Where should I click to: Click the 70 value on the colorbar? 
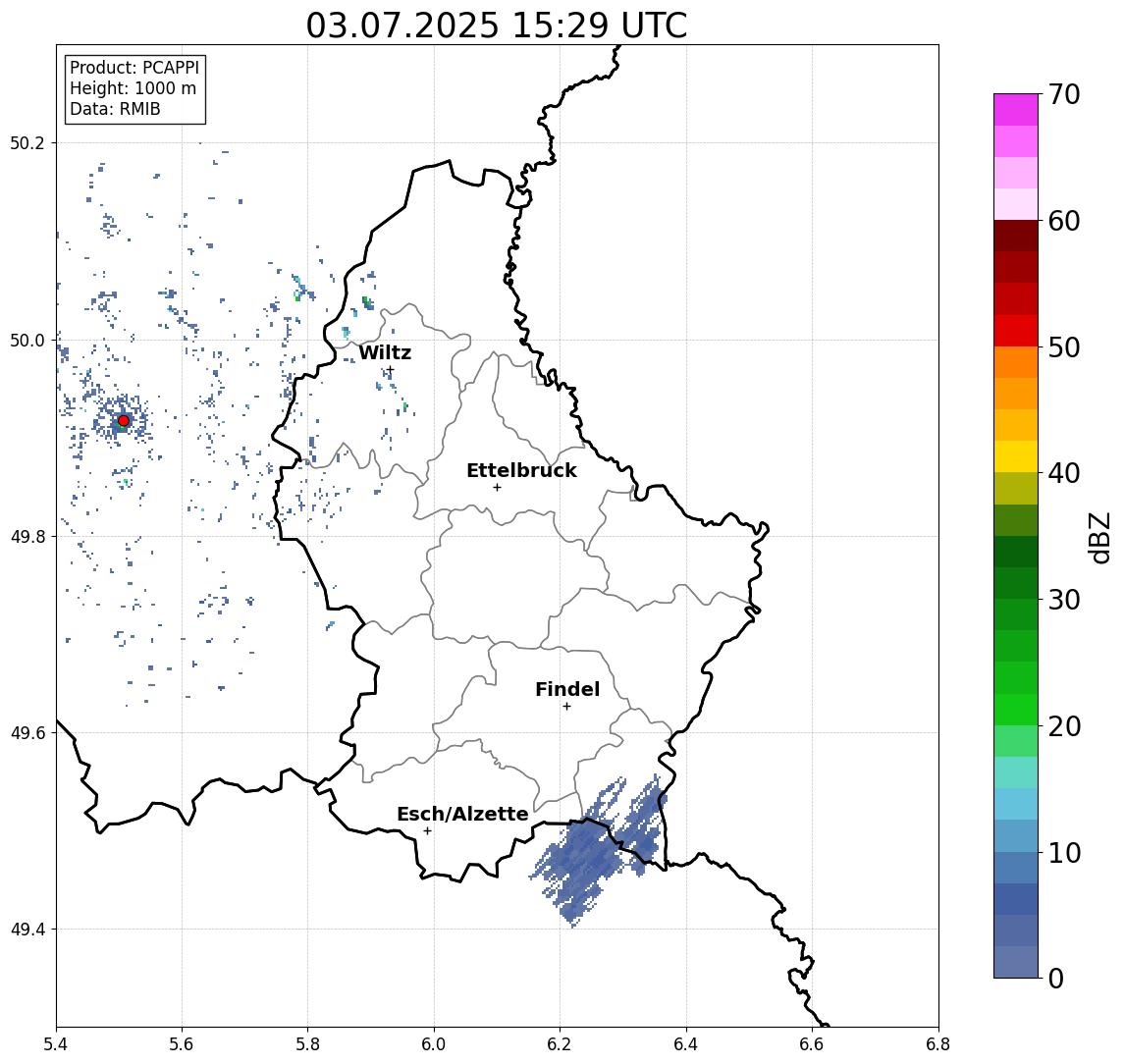(1064, 94)
